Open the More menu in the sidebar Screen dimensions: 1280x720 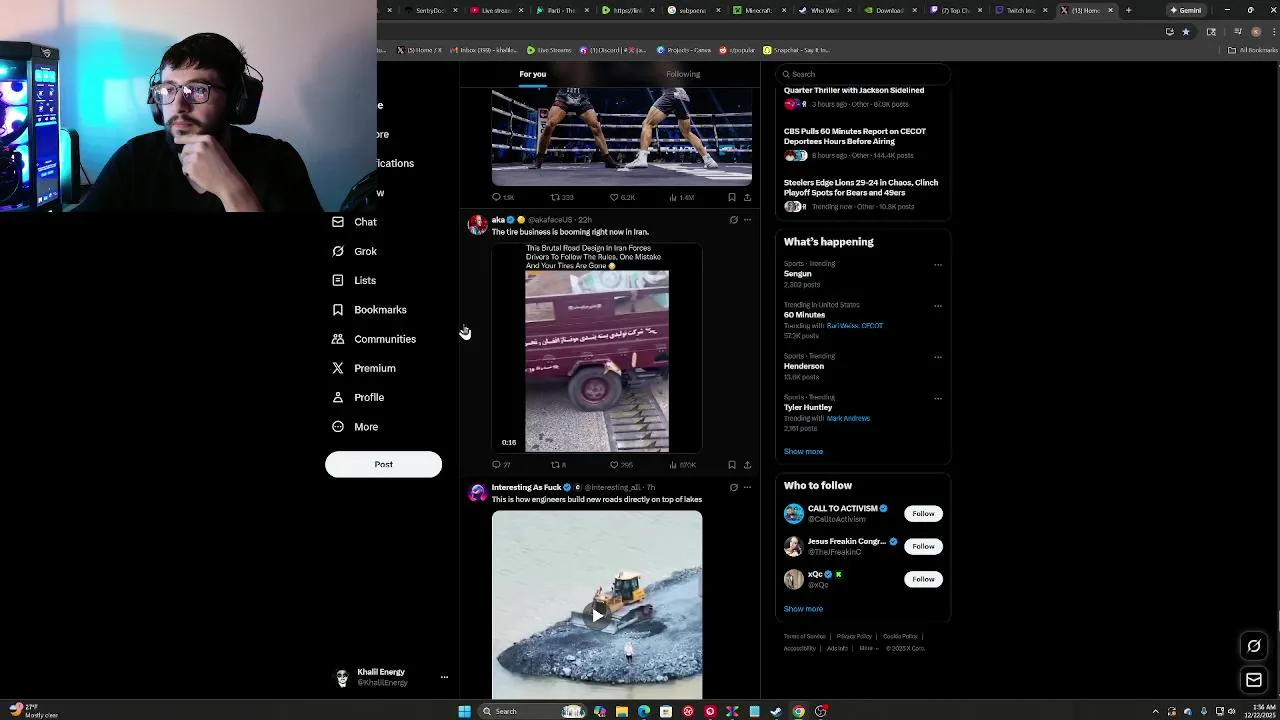tap(355, 427)
